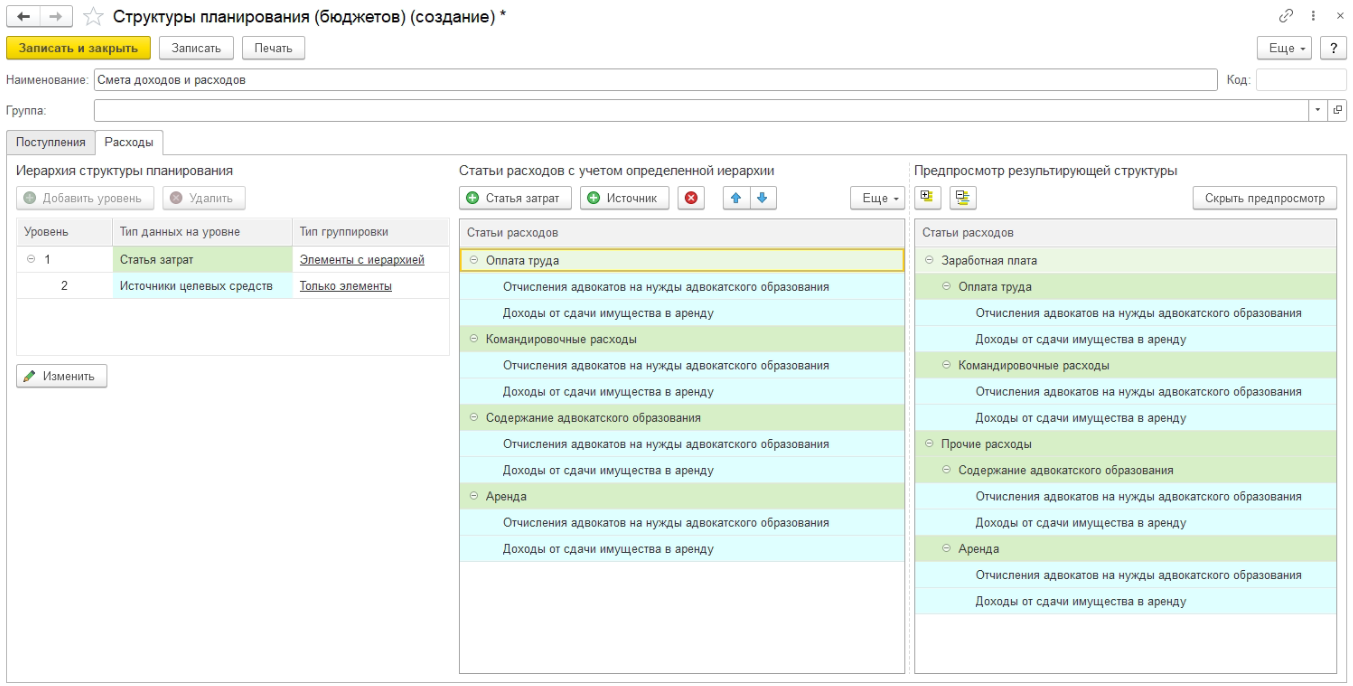This screenshot has height=686, width=1353.
Task: Click the red delete icon in expense toolbar
Action: click(x=690, y=198)
